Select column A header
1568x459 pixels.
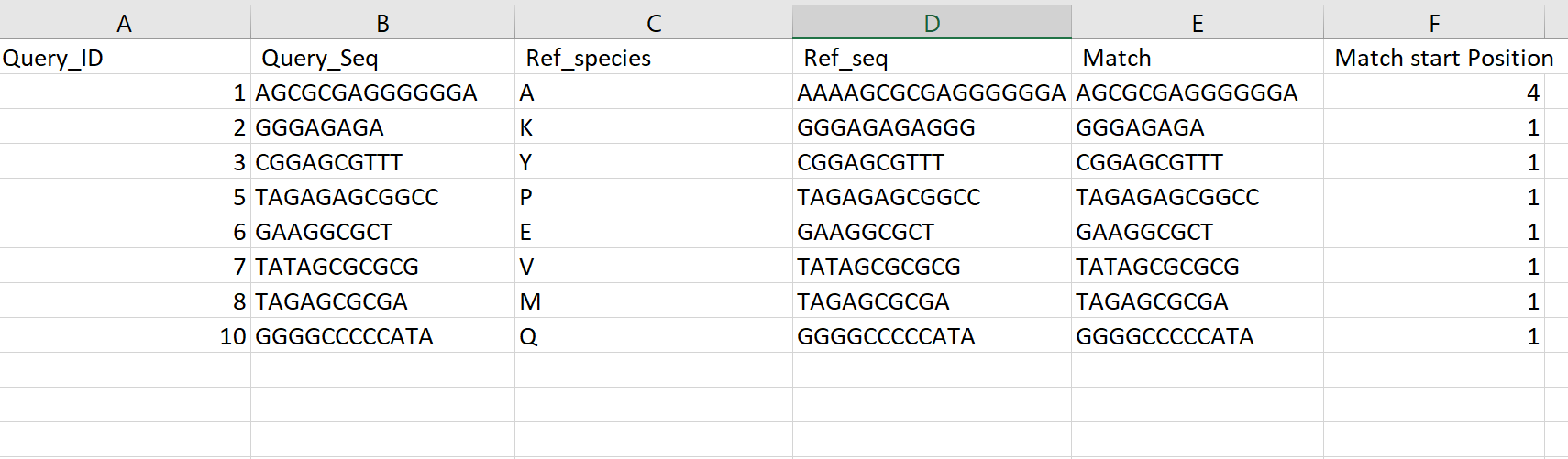click(125, 23)
